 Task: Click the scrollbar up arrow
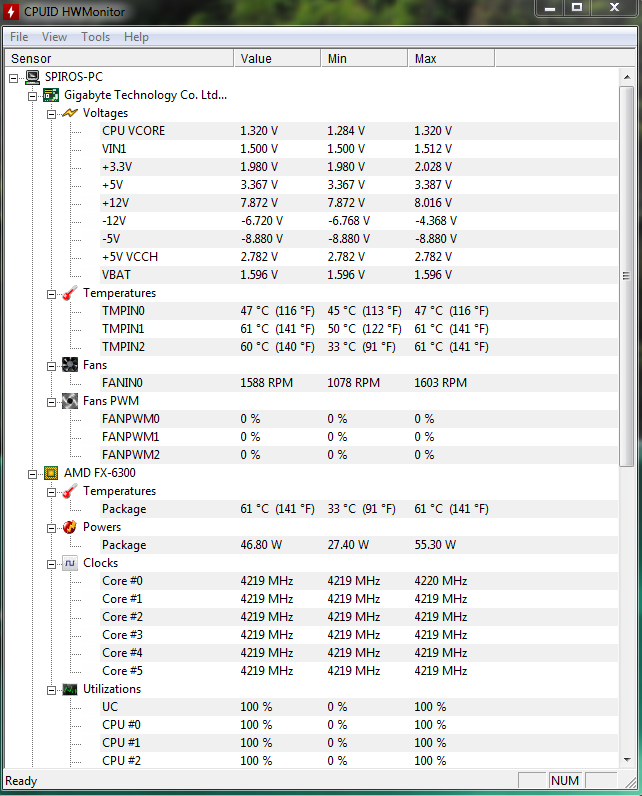627,77
